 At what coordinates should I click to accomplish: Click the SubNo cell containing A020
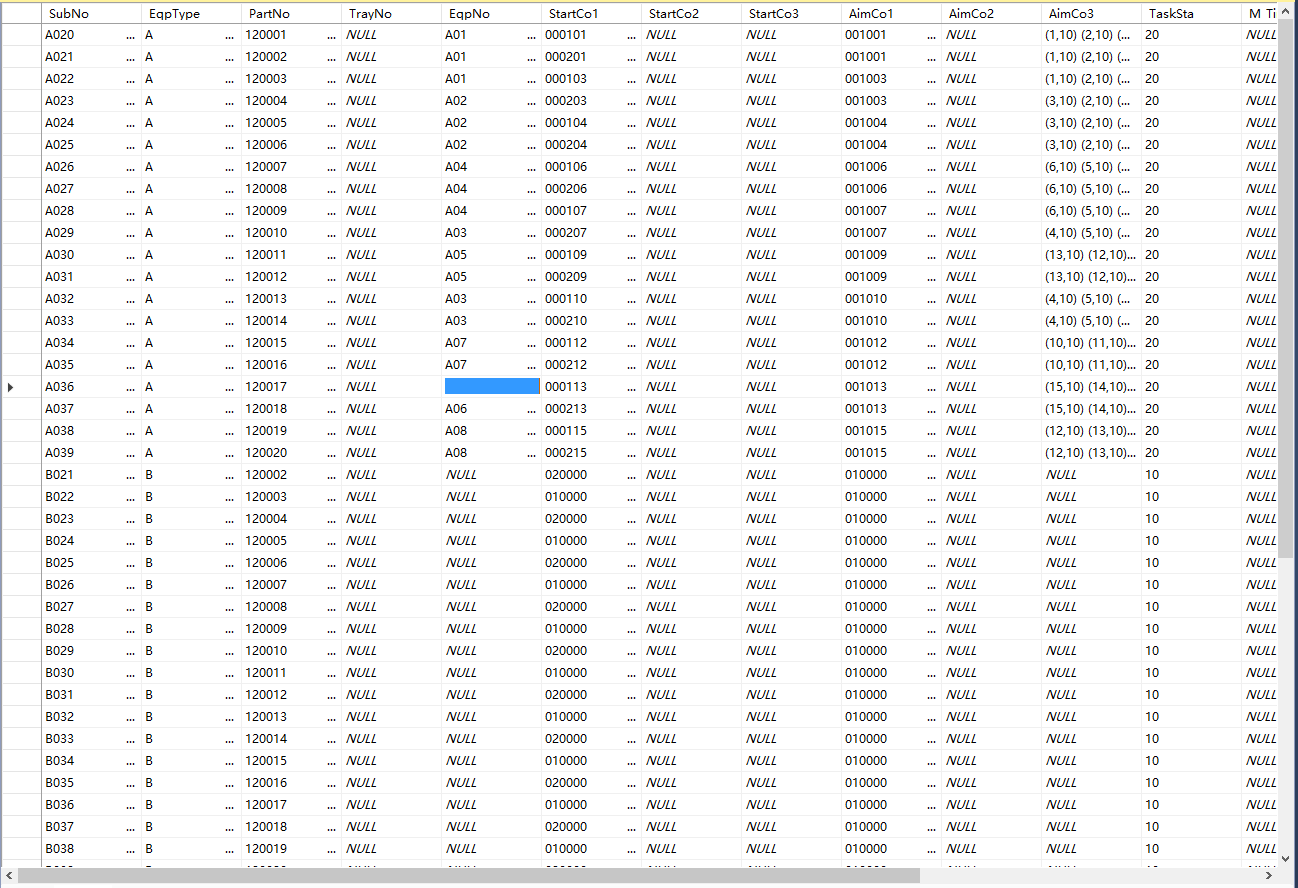(x=84, y=35)
